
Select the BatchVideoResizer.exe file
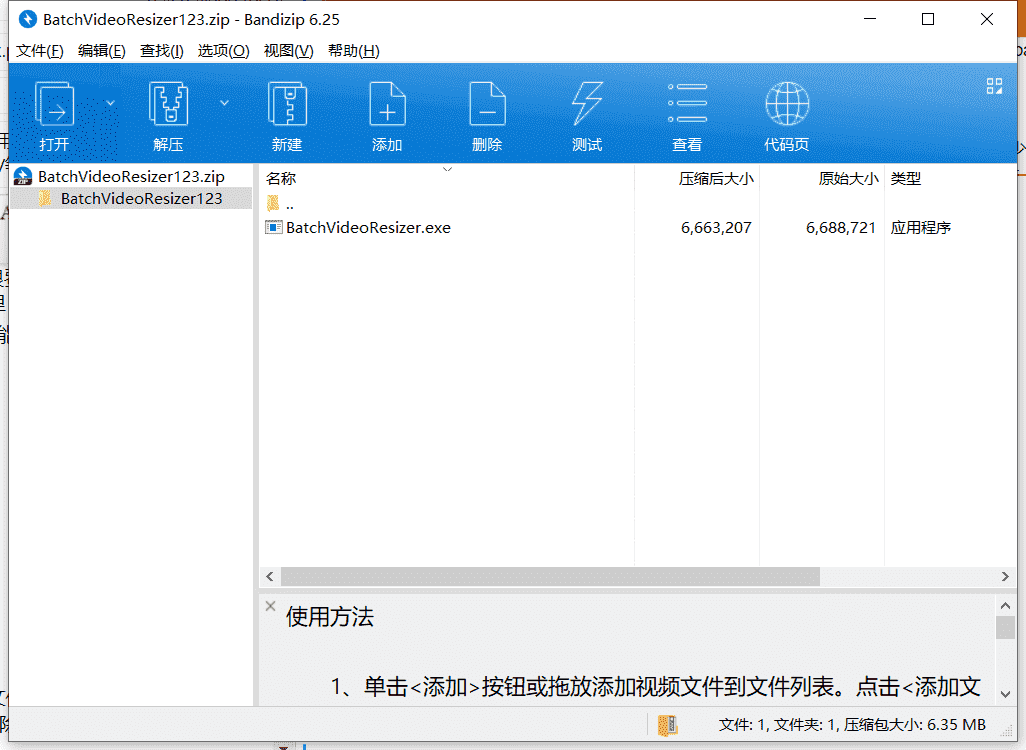[368, 227]
